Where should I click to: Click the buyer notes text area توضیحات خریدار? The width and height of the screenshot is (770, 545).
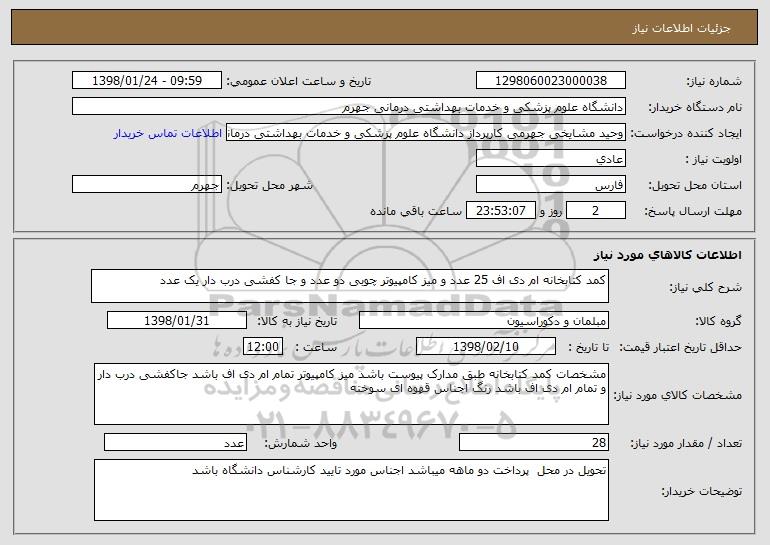[x=351, y=490]
